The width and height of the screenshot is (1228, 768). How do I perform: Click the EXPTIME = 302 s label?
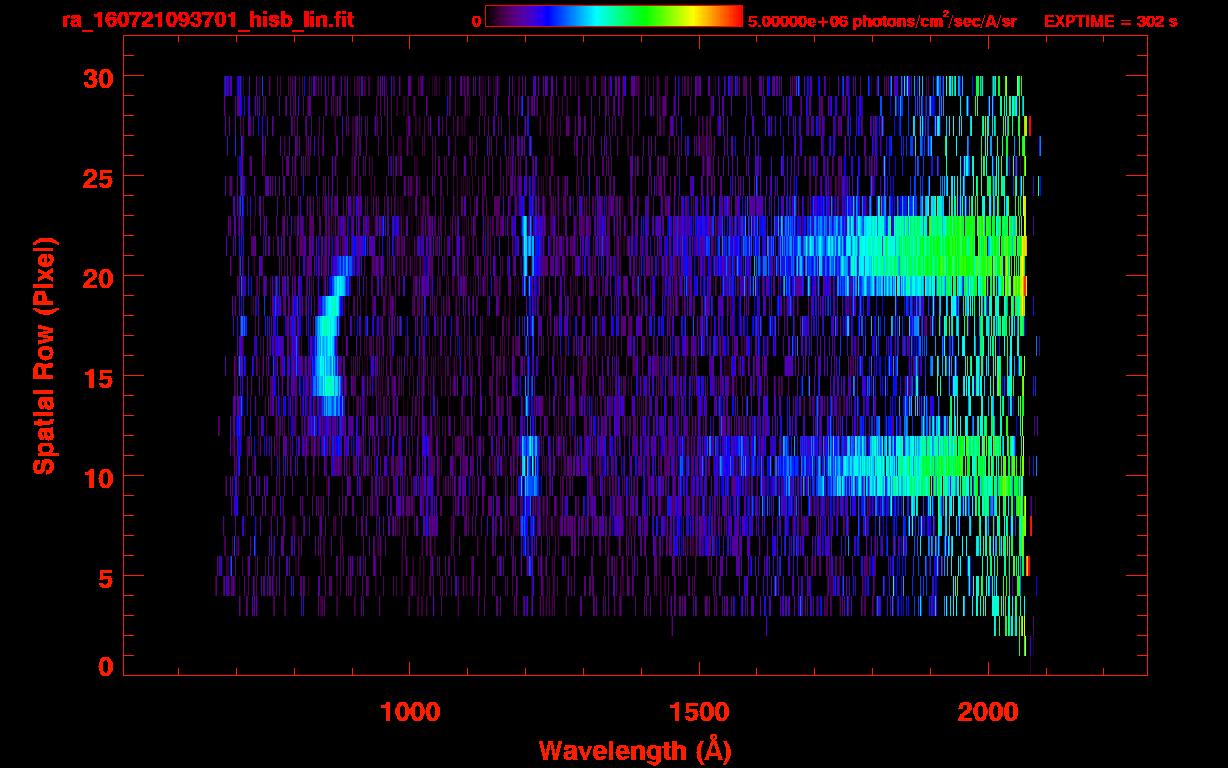pos(1110,21)
